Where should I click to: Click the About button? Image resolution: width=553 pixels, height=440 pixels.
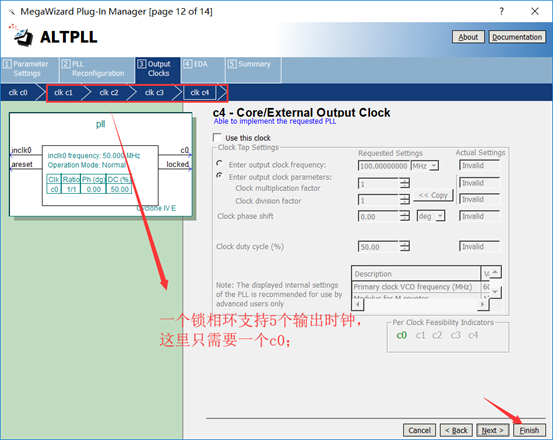coord(468,37)
